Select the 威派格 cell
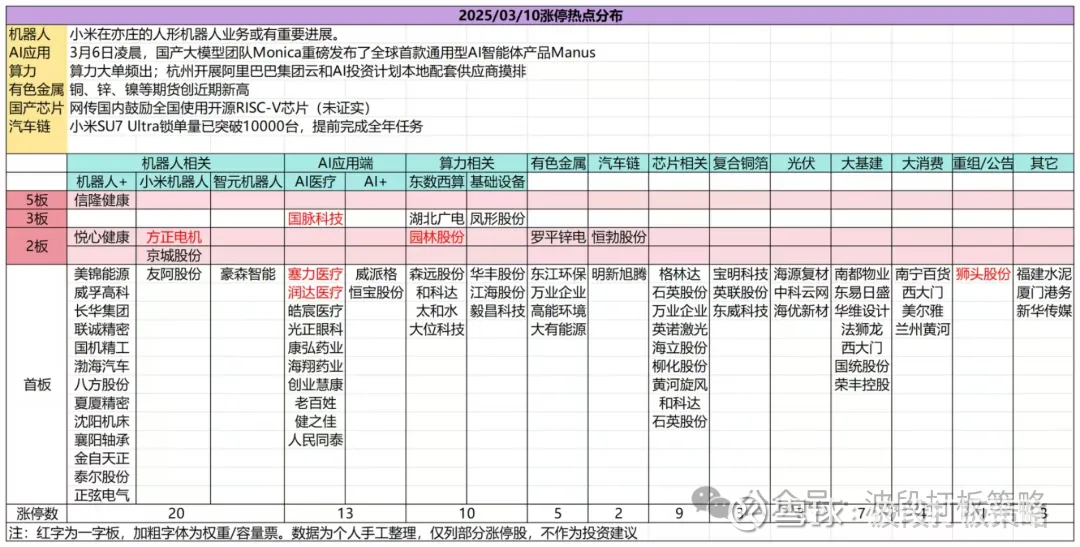Image resolution: width=1080 pixels, height=547 pixels. click(375, 274)
